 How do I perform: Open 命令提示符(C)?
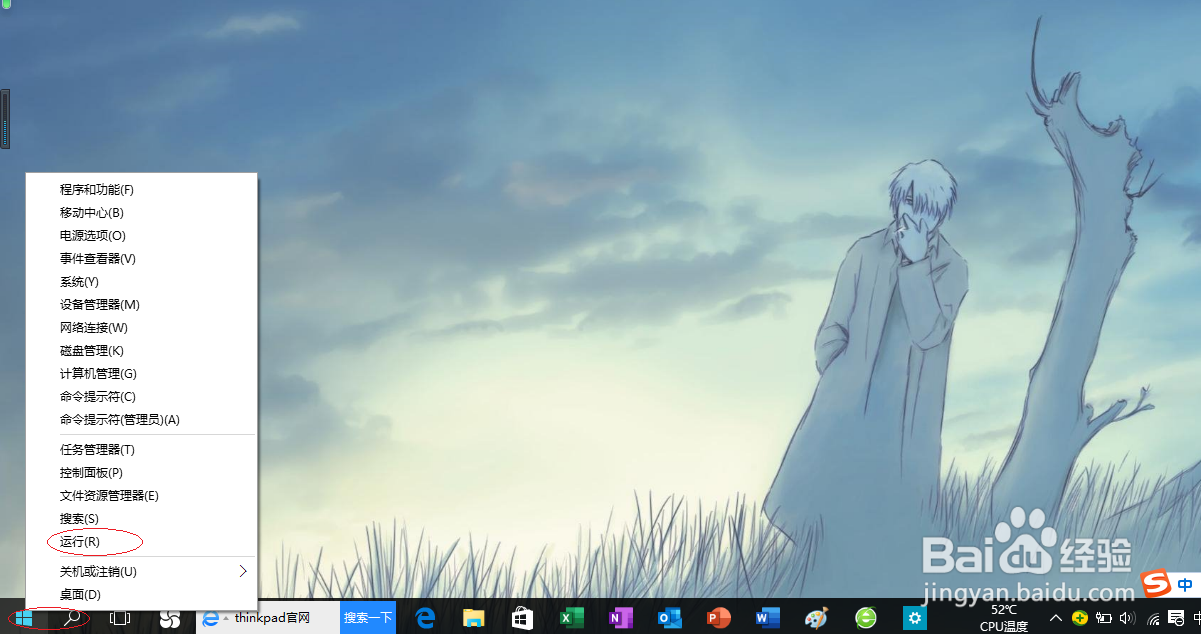[141, 397]
